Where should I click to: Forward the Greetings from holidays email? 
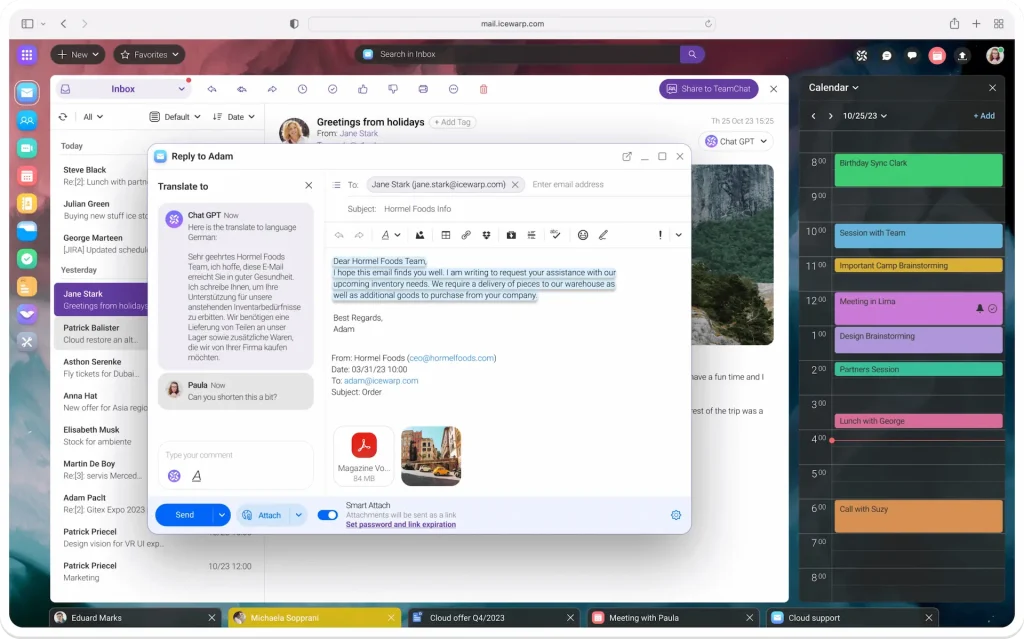(x=271, y=89)
